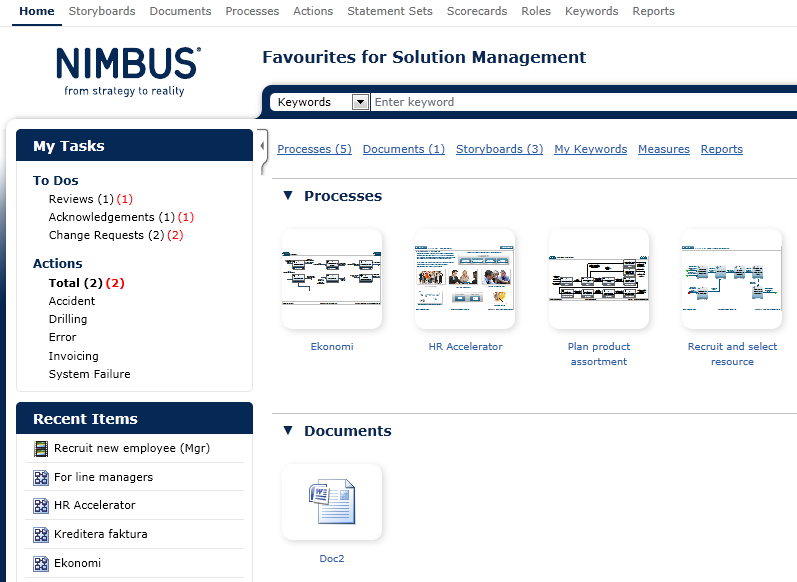Click the Ekonomi process title link
The height and width of the screenshot is (582, 797).
pyautogui.click(x=332, y=347)
